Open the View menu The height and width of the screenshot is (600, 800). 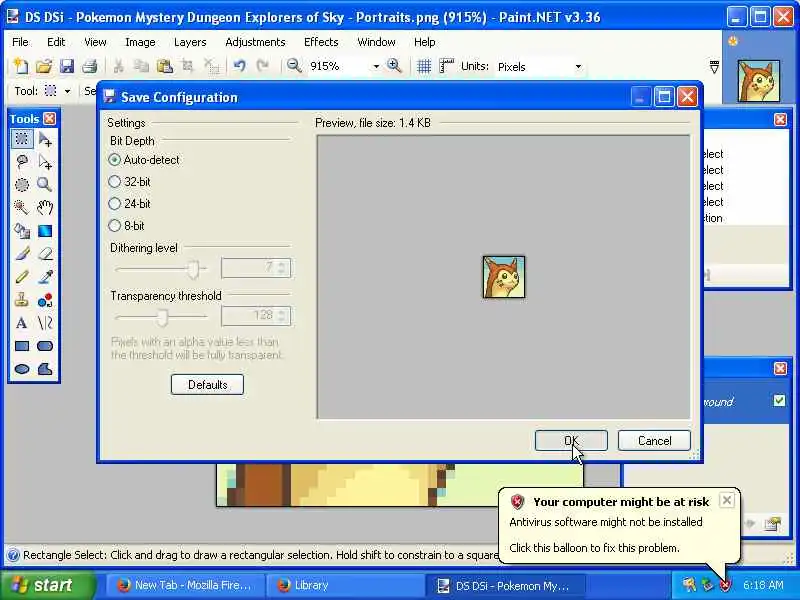[95, 42]
